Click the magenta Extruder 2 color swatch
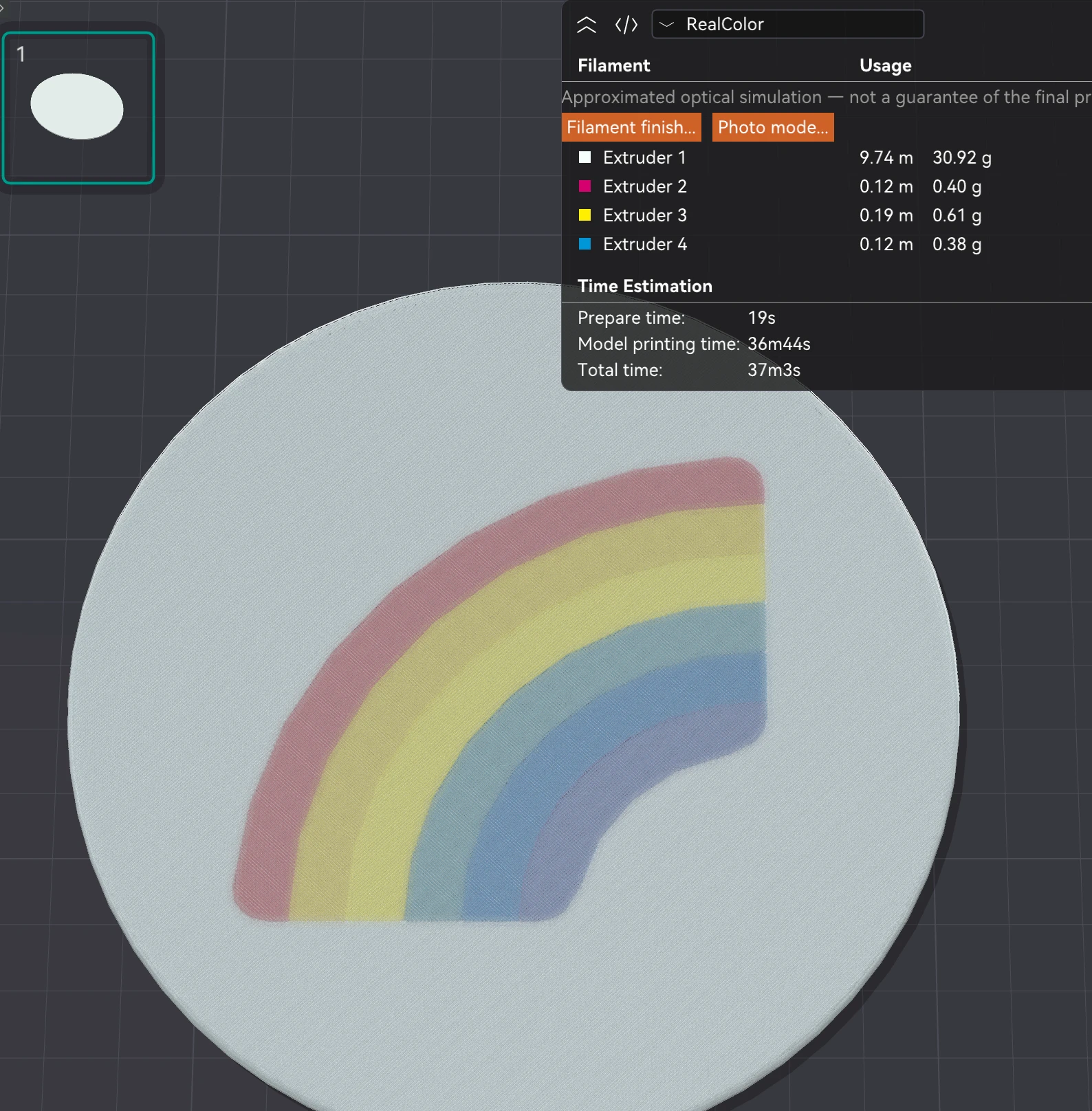 [x=585, y=186]
